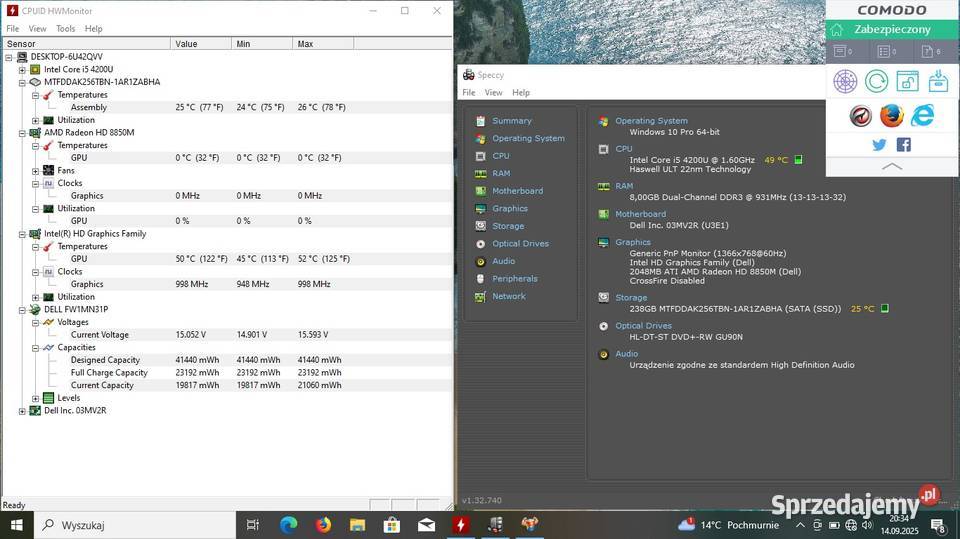Click the Comodo update circular arrow icon
Viewport: 960px width, 539px height.
pos(876,82)
